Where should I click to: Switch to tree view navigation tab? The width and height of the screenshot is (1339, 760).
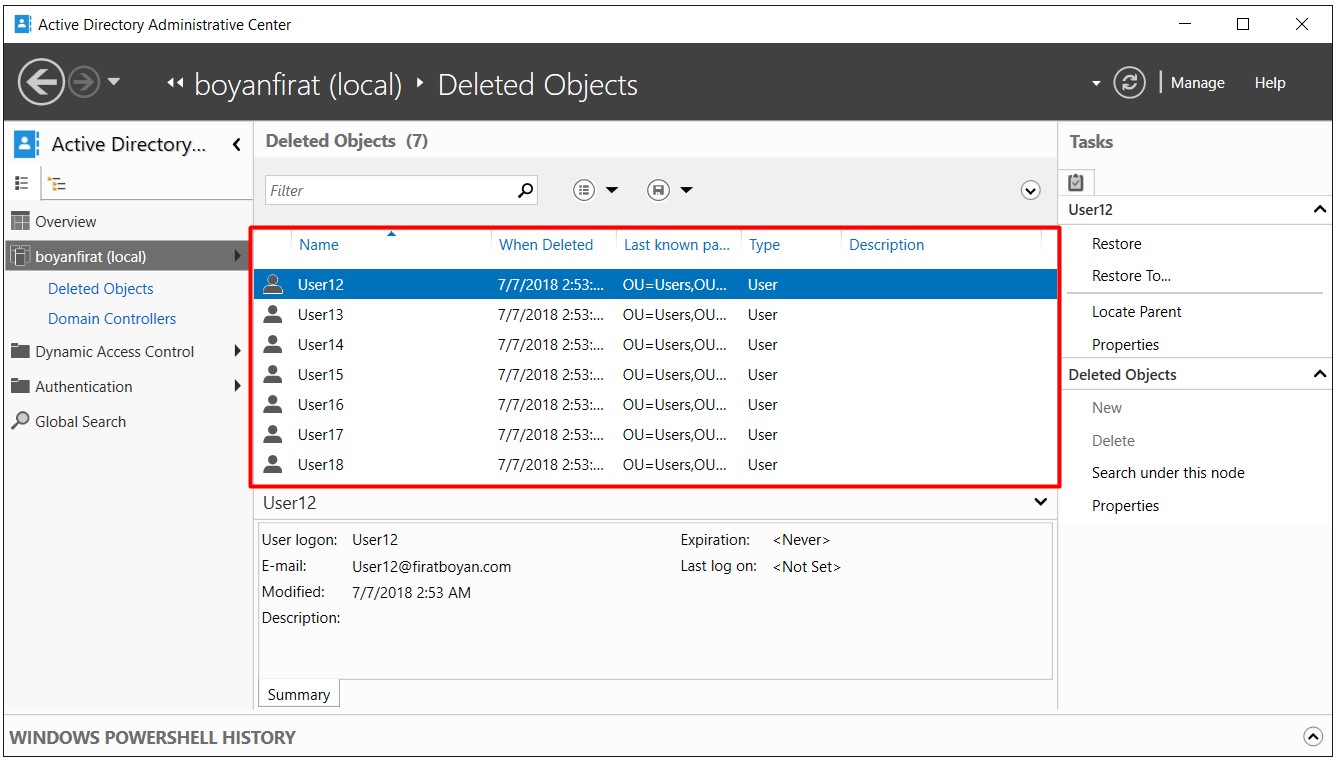[57, 183]
